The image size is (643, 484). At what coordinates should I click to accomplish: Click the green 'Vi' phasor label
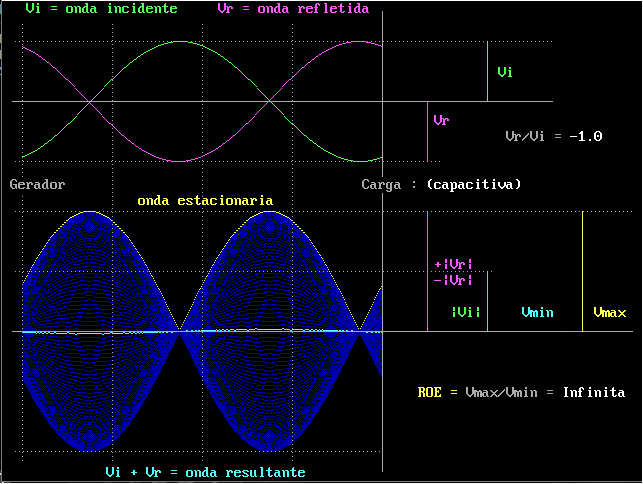(x=505, y=72)
